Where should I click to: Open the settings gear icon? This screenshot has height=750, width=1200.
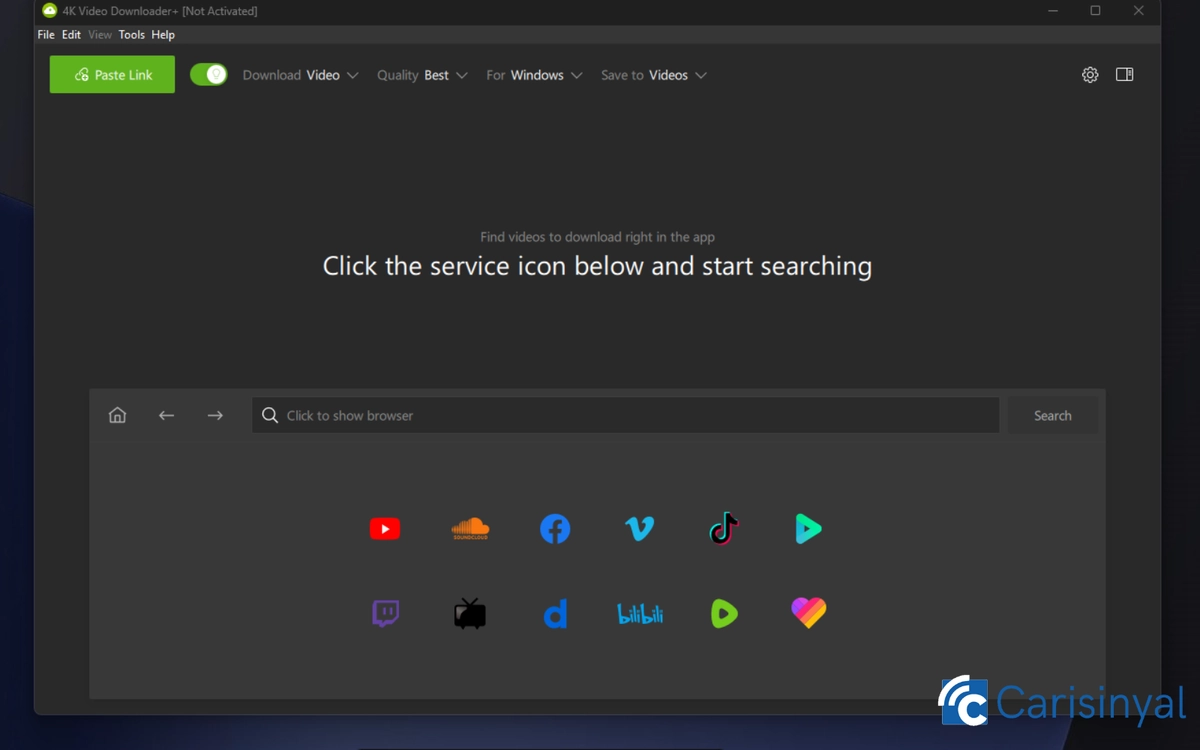click(x=1090, y=75)
